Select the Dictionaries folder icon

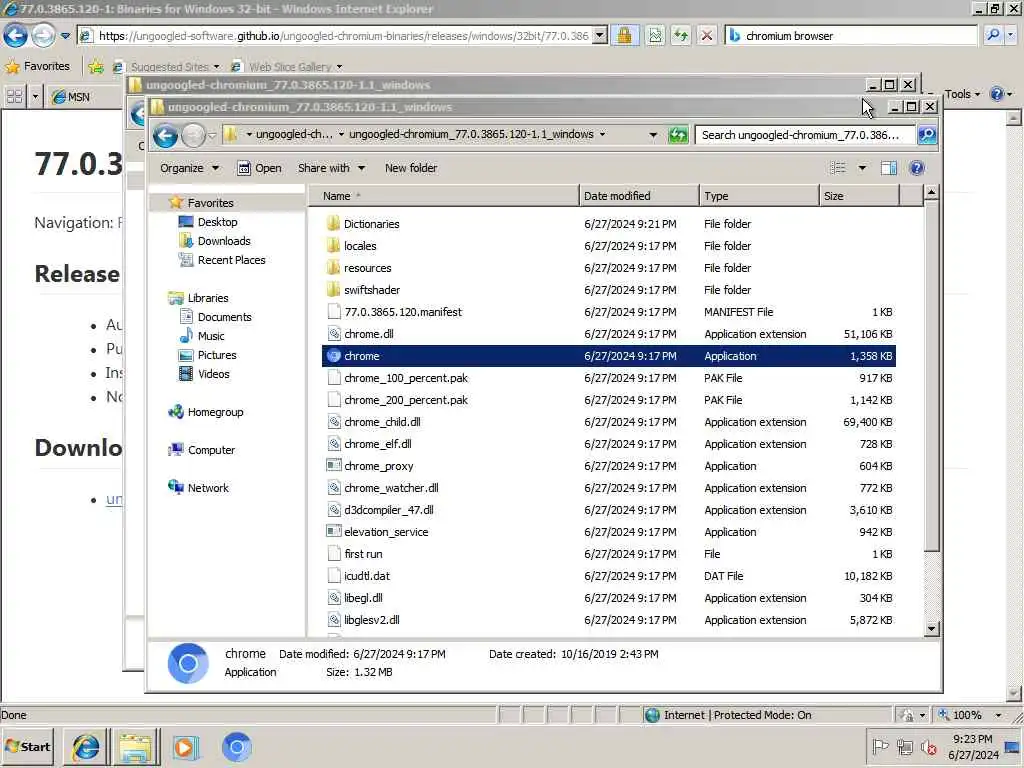click(334, 223)
